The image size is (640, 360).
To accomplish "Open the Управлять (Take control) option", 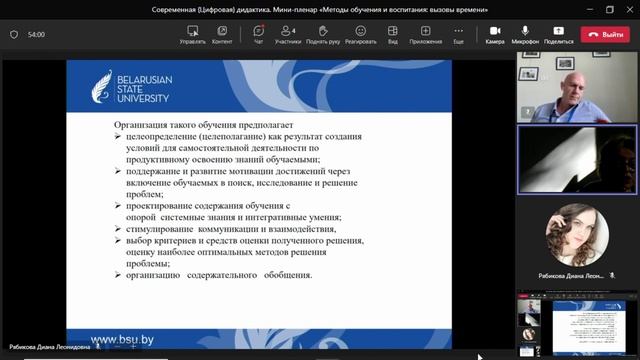I will tap(193, 35).
